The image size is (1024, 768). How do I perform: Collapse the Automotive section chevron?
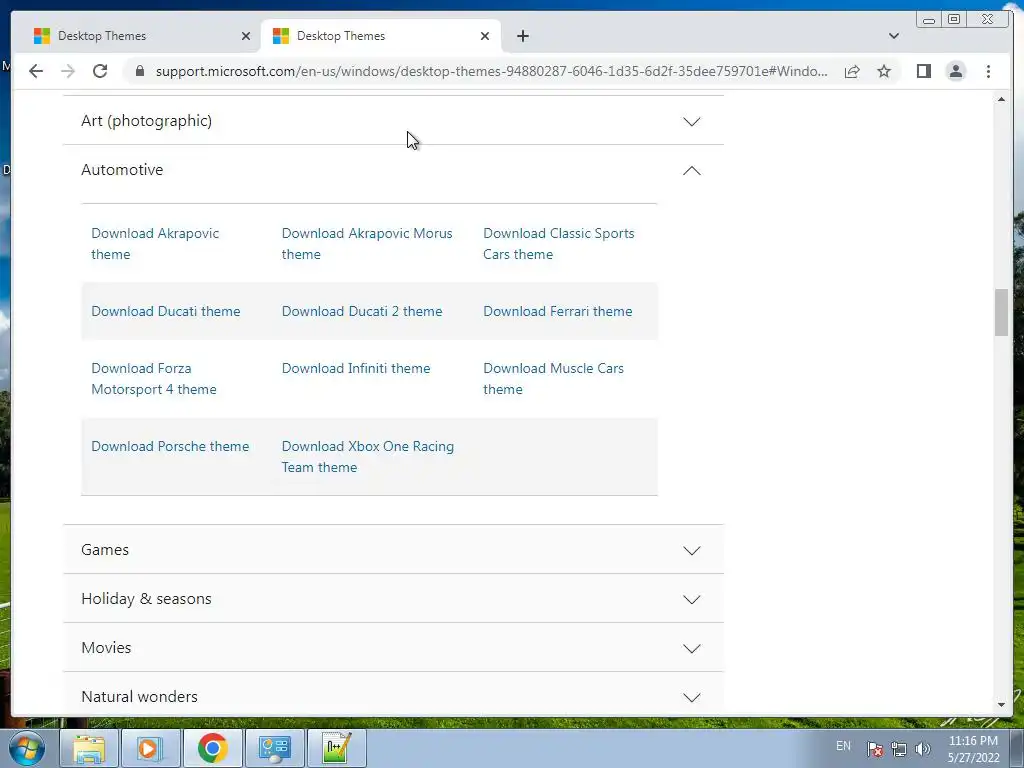coord(692,170)
